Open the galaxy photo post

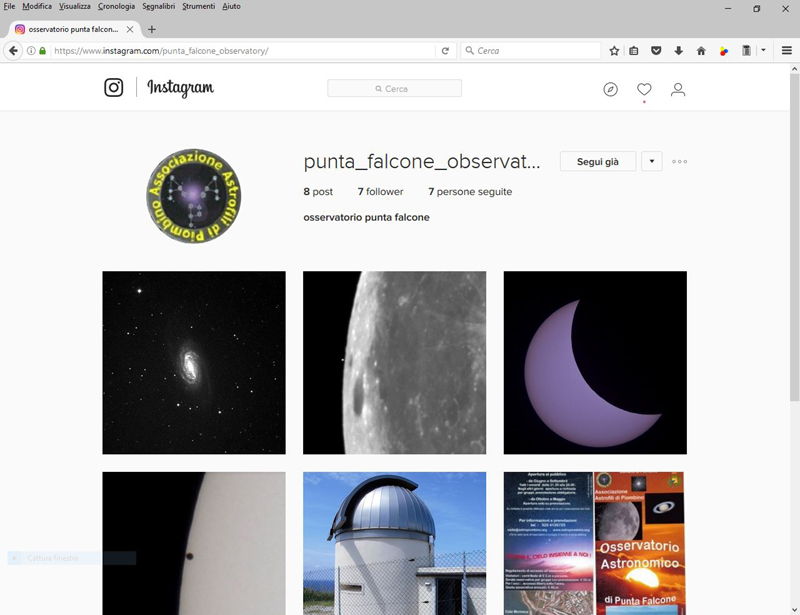(194, 363)
